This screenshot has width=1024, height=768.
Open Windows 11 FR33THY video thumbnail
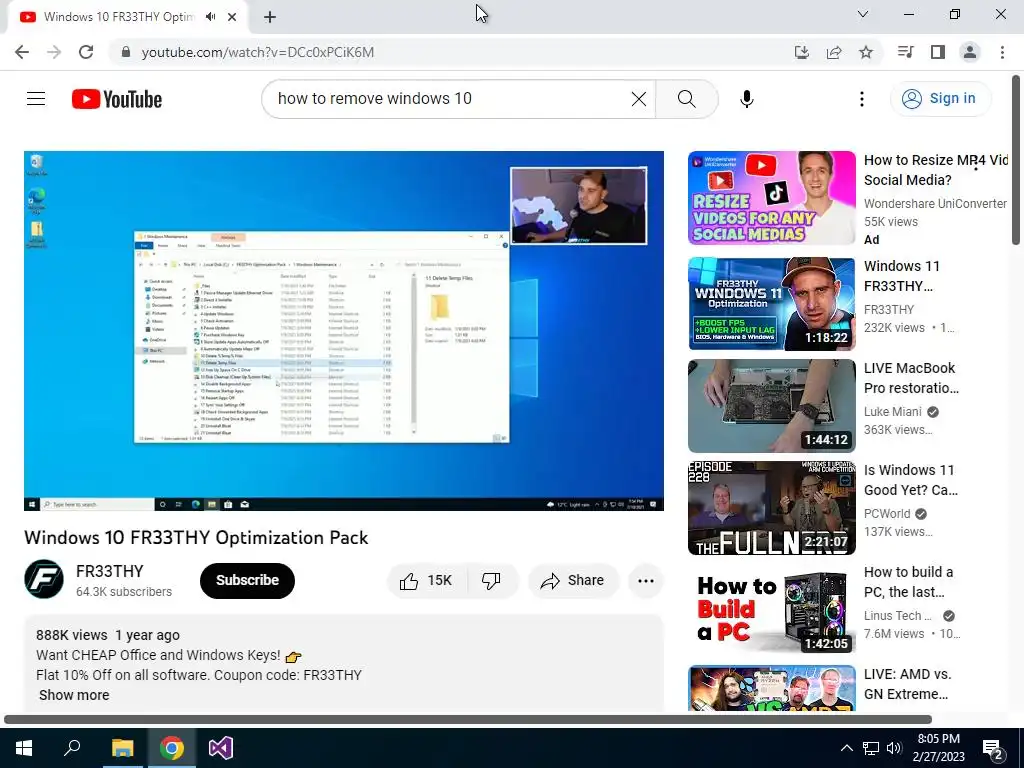[771, 304]
